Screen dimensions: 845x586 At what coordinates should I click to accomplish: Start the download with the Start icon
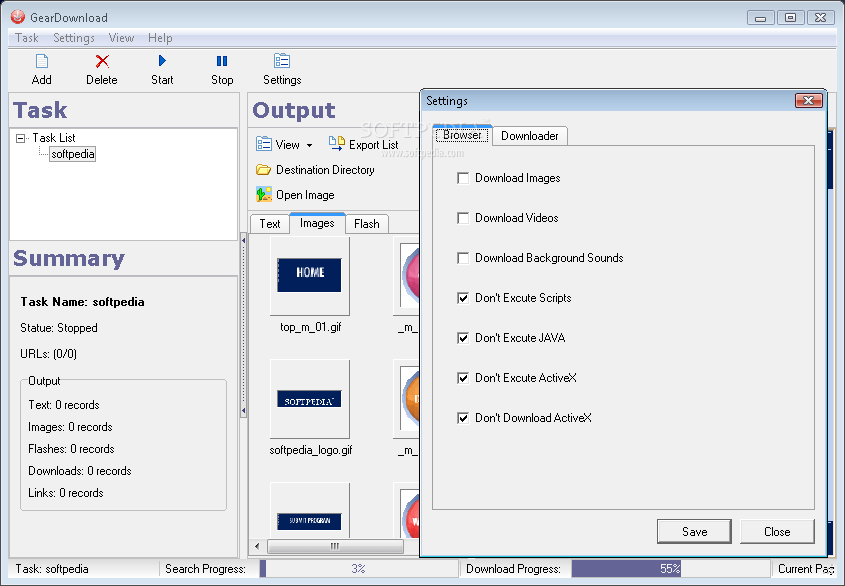pyautogui.click(x=161, y=68)
